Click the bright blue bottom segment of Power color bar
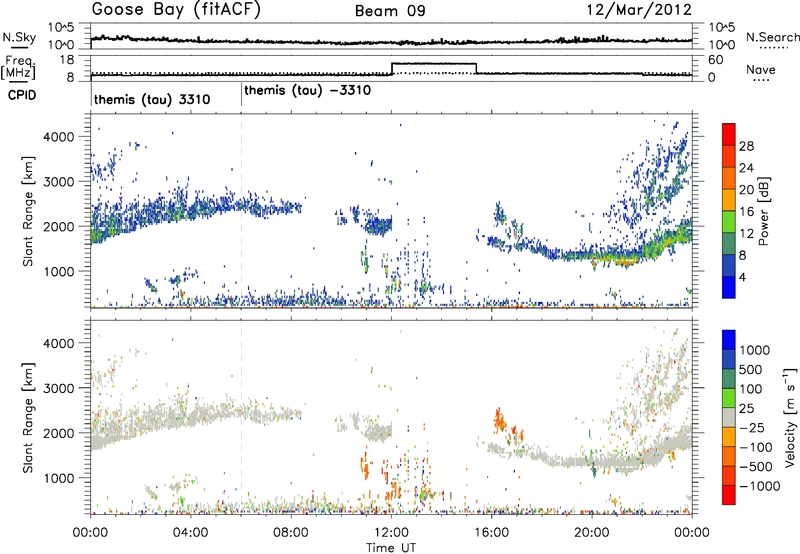The image size is (800, 554). pyautogui.click(x=729, y=287)
